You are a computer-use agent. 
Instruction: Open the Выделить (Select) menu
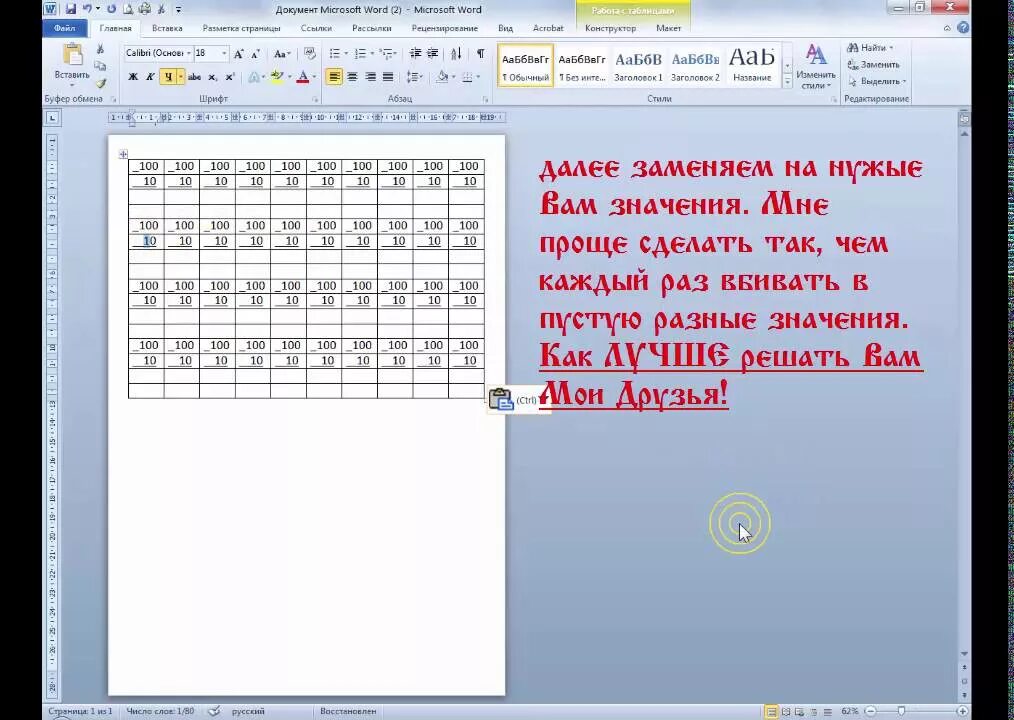click(877, 82)
